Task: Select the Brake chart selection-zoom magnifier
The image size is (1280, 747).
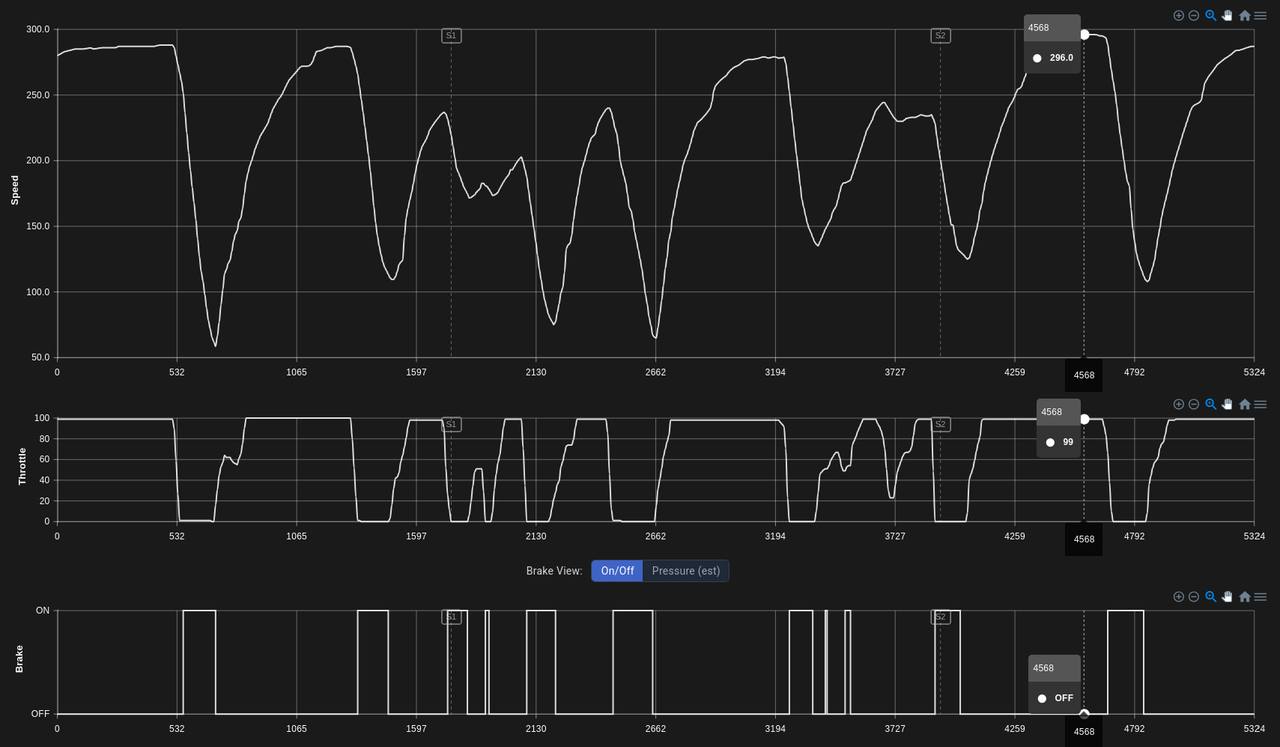Action: tap(1211, 597)
